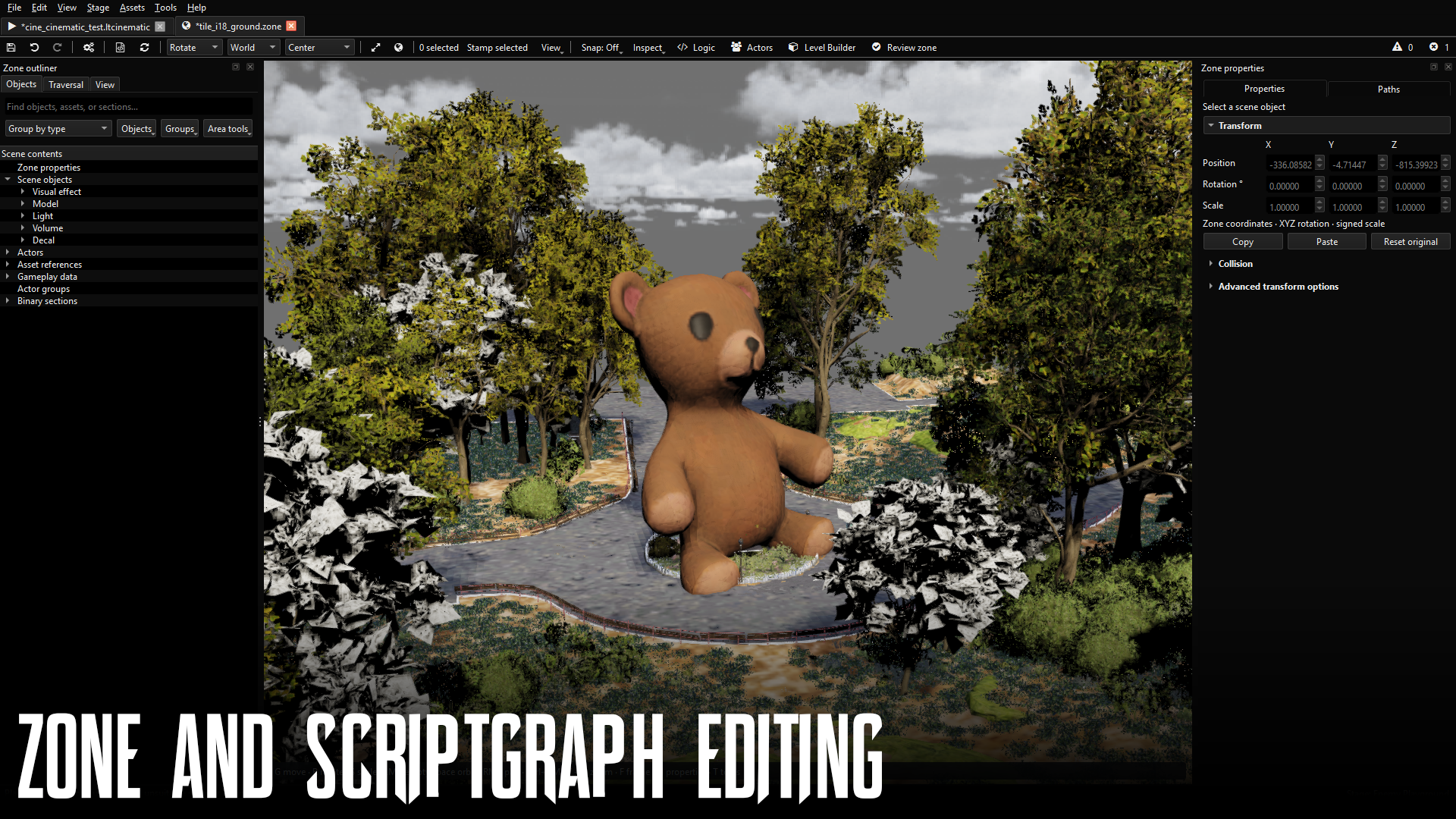Screen dimensions: 1456x819
Task: Click the script document icon in toolbar
Action: pos(120,47)
